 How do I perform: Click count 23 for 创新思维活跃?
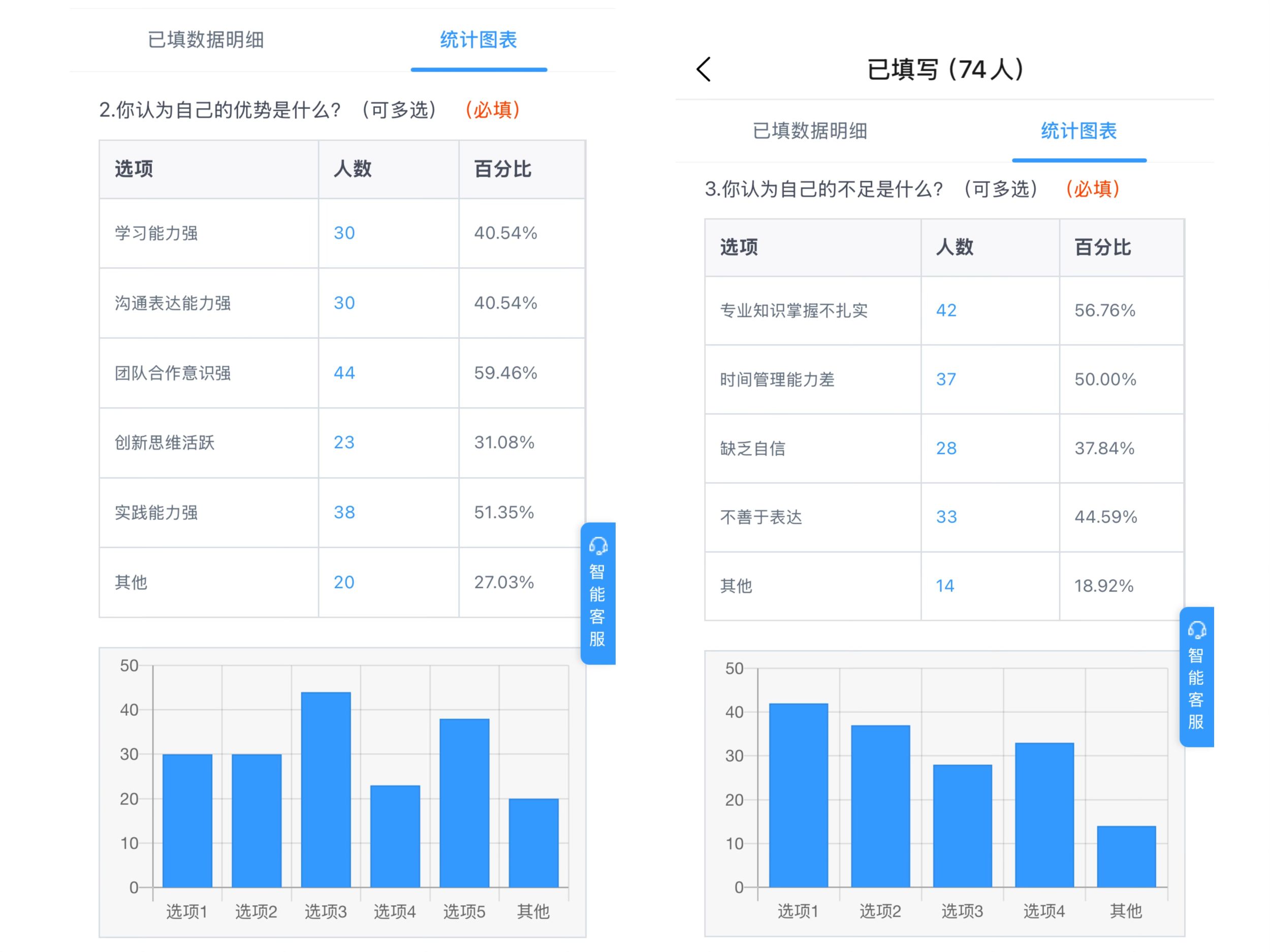[344, 442]
